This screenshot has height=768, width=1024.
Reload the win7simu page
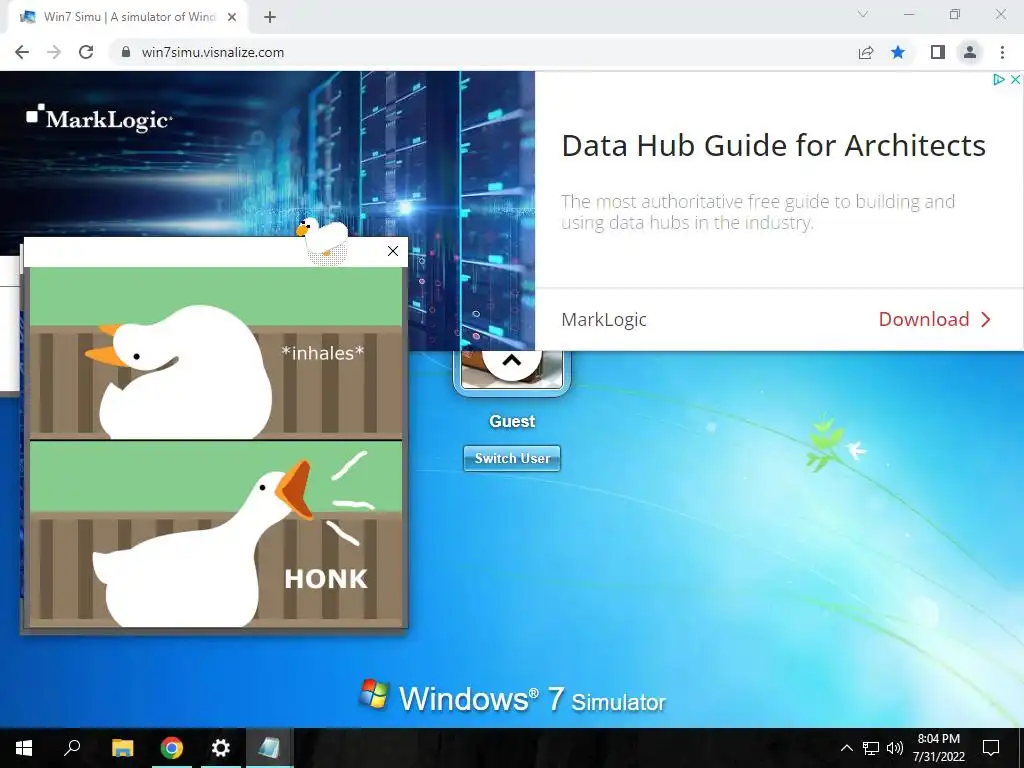(x=86, y=52)
